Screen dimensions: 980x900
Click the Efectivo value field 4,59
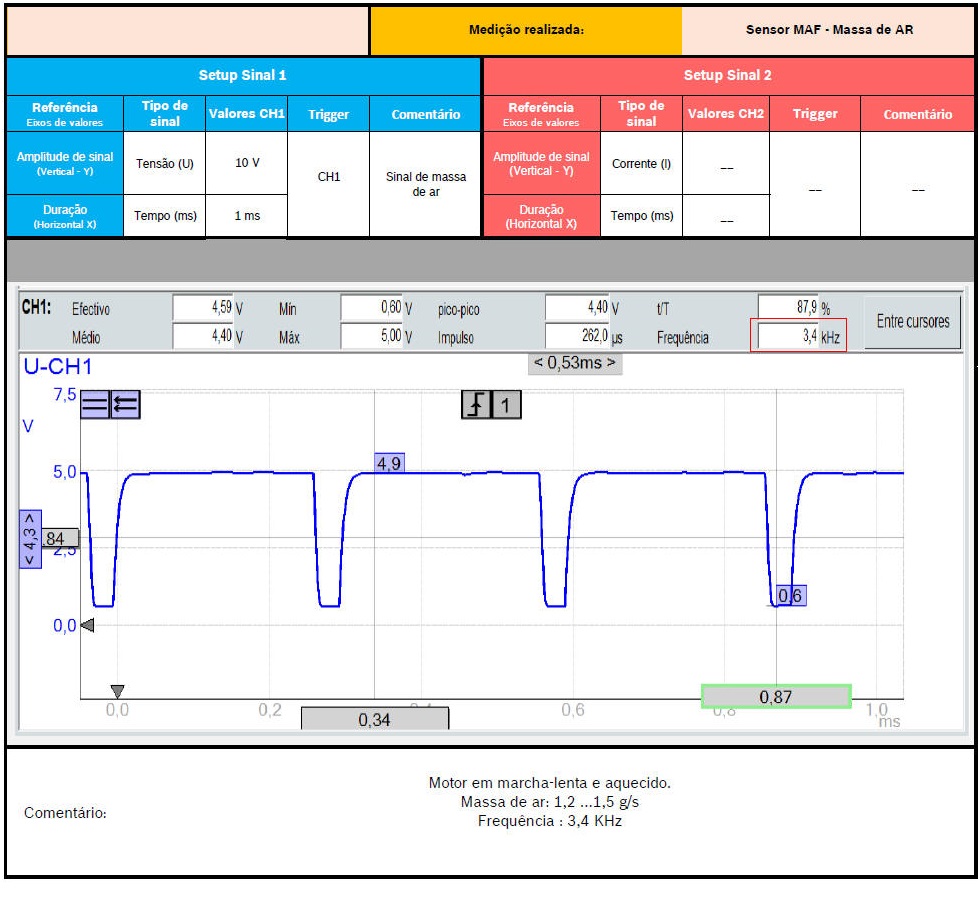click(x=203, y=309)
